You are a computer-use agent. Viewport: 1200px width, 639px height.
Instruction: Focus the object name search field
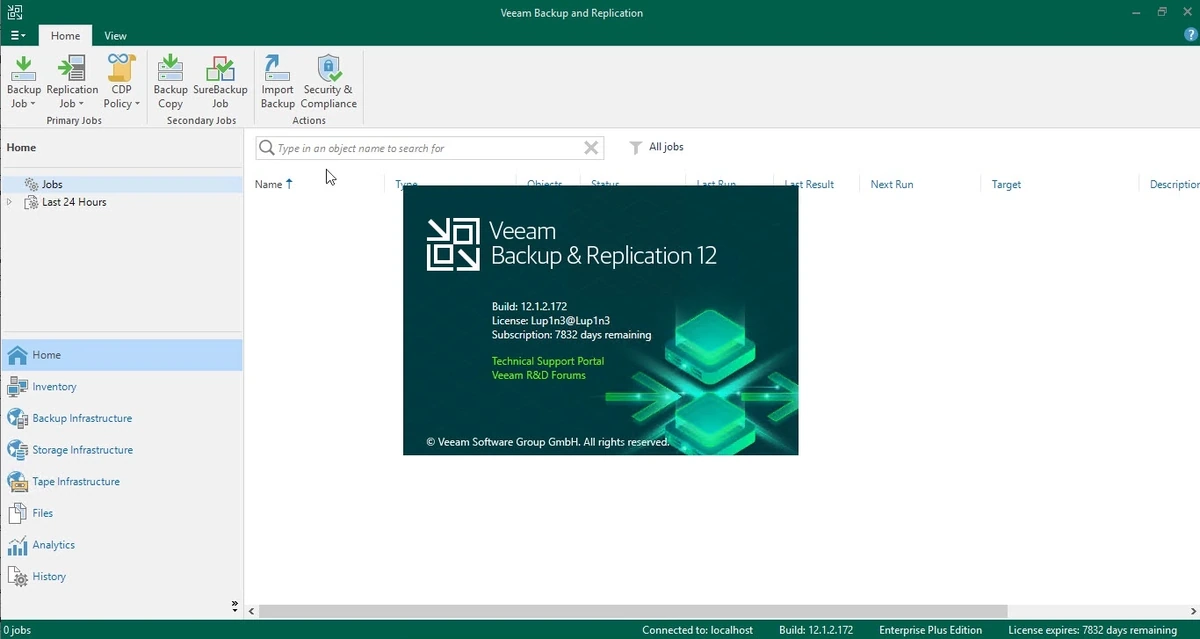(429, 148)
